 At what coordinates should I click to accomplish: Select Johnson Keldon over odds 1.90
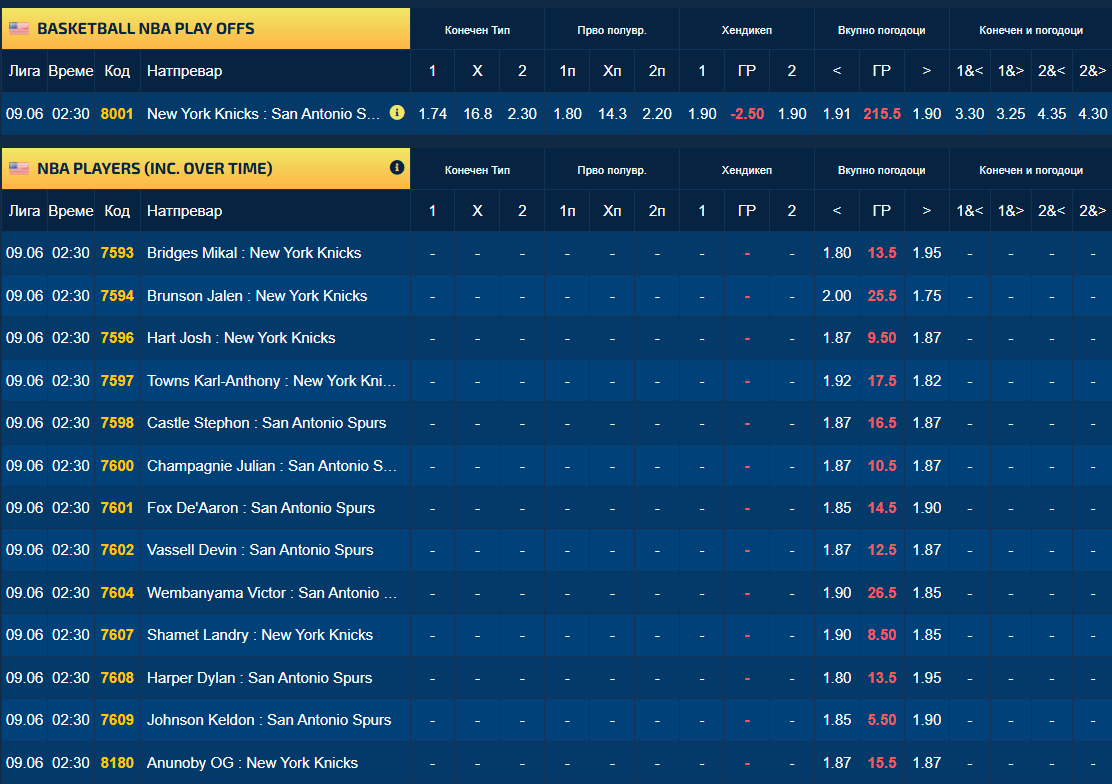tap(926, 720)
